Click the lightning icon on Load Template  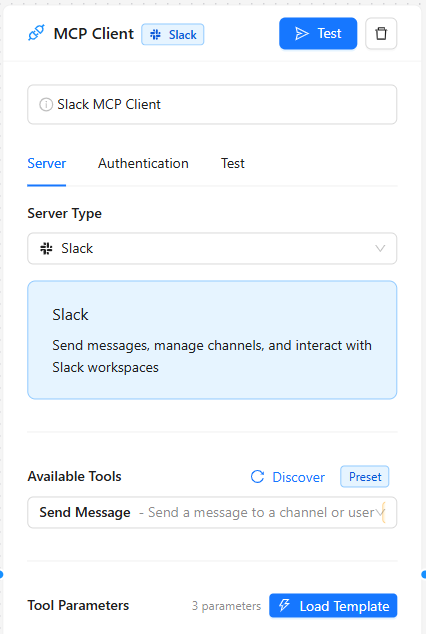tap(285, 605)
